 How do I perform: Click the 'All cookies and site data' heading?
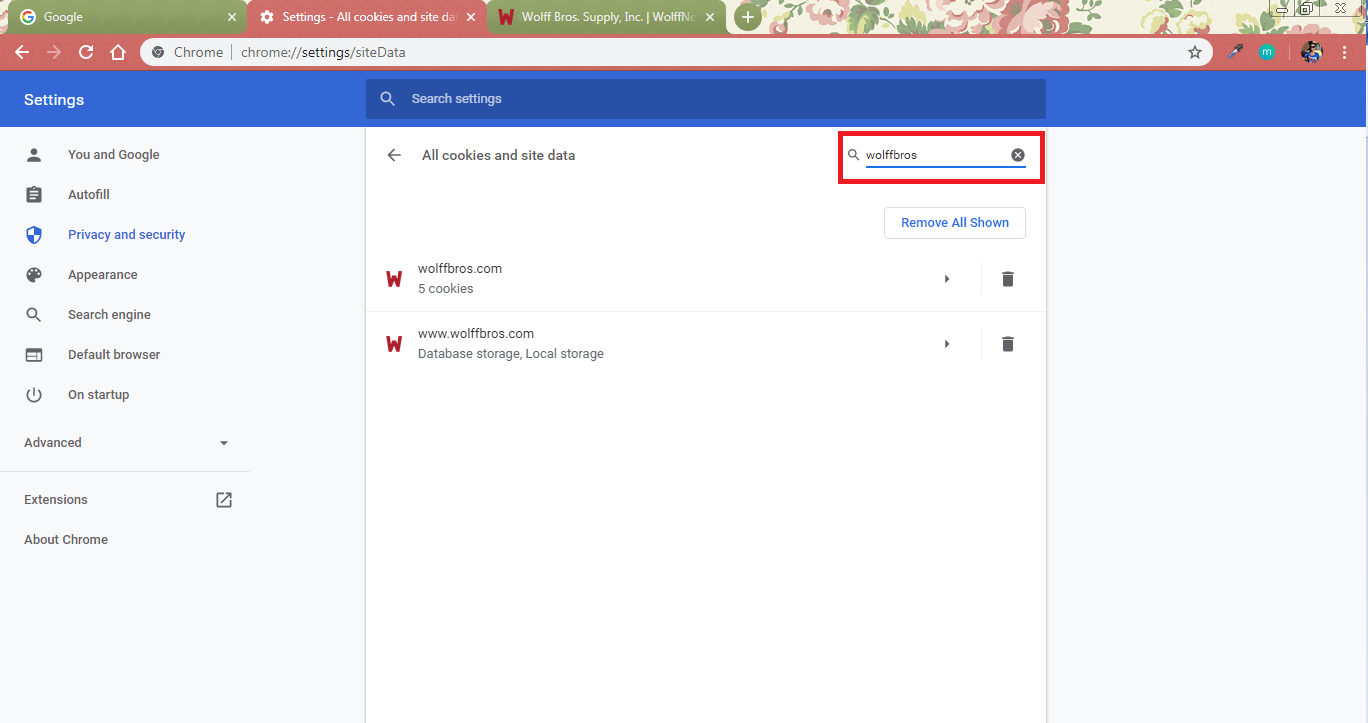[498, 155]
